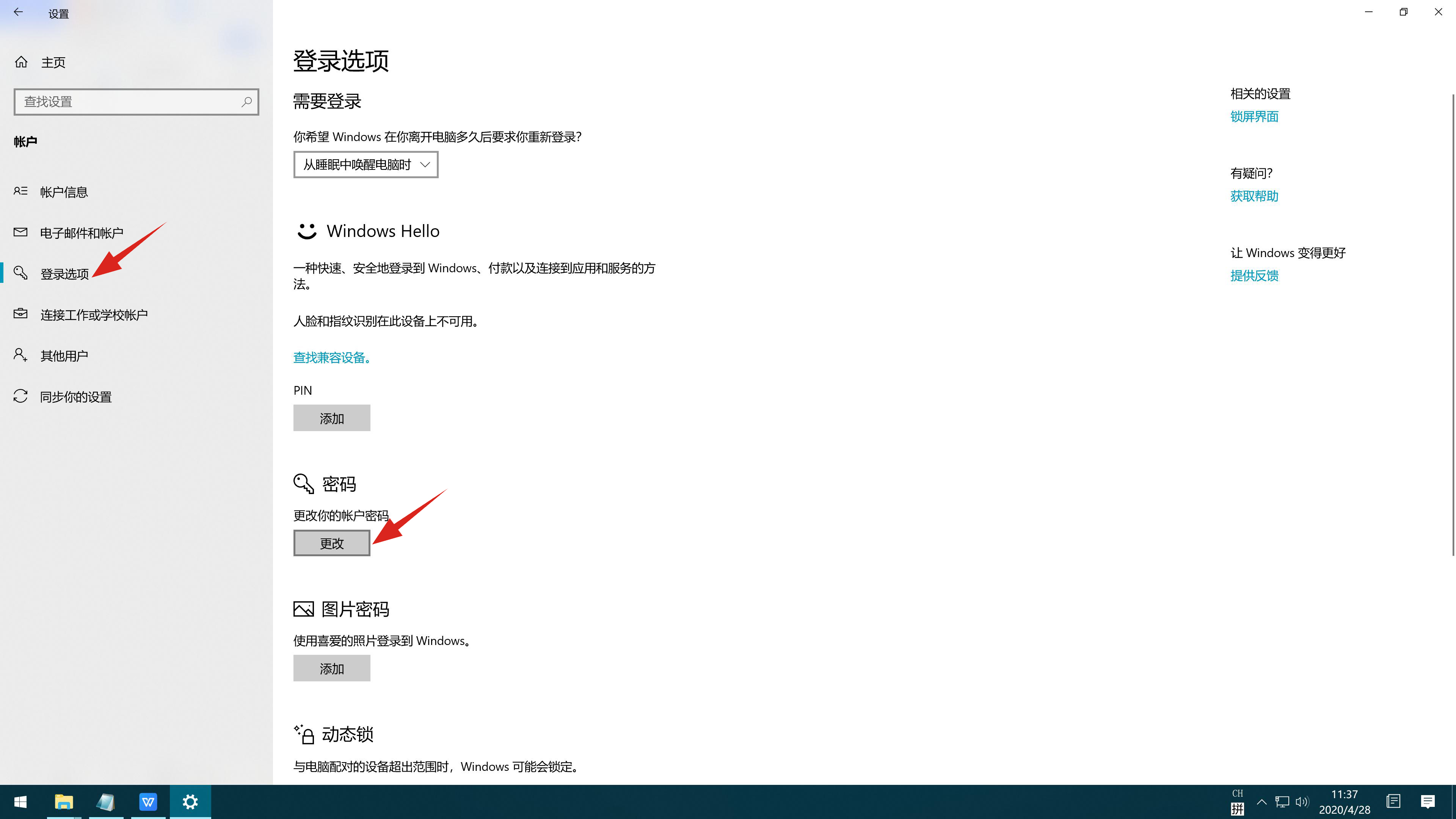1456x819 pixels.
Task: Open the 提供反馈 link
Action: point(1254,276)
